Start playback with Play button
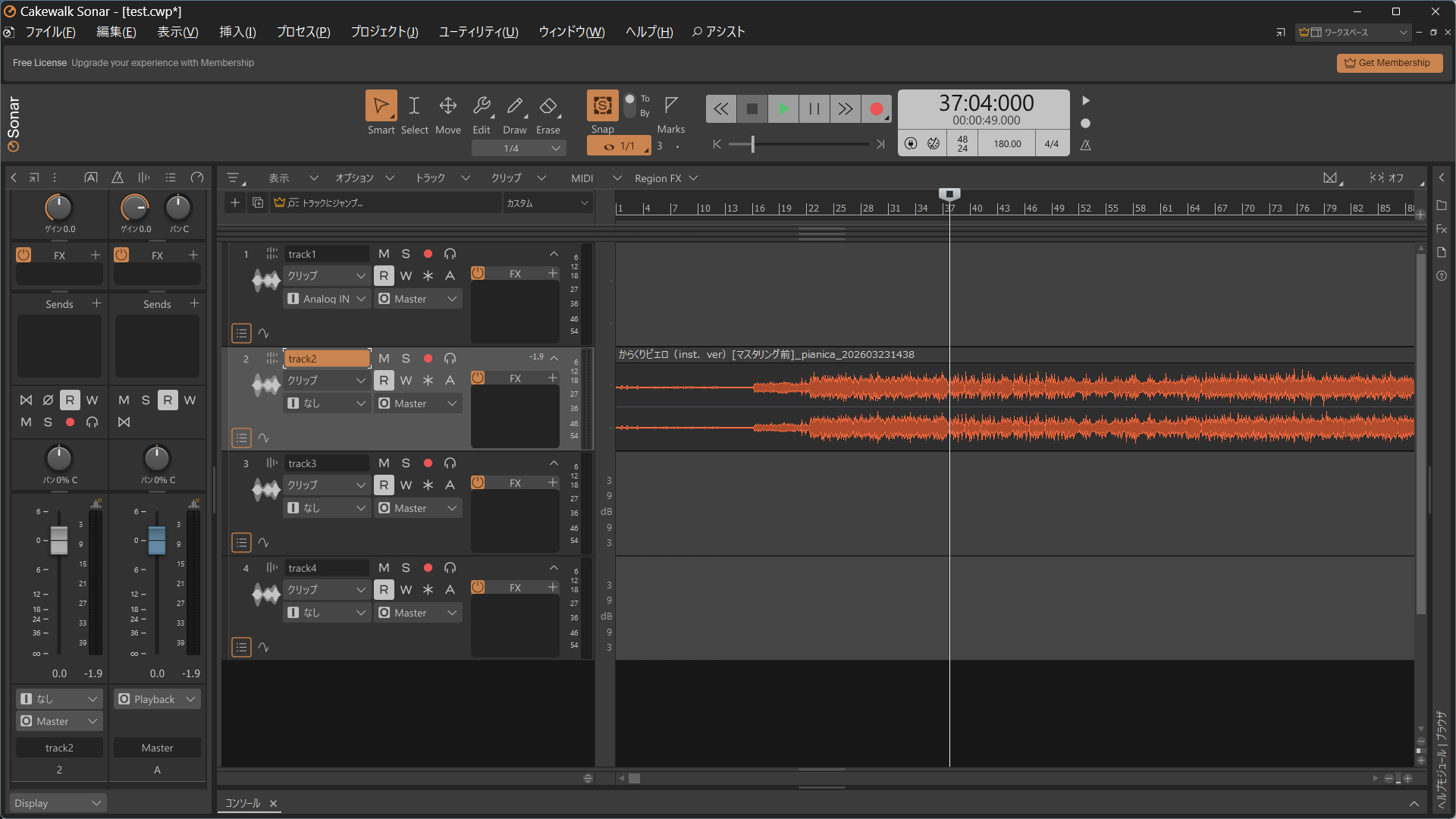The height and width of the screenshot is (819, 1456). click(x=783, y=109)
